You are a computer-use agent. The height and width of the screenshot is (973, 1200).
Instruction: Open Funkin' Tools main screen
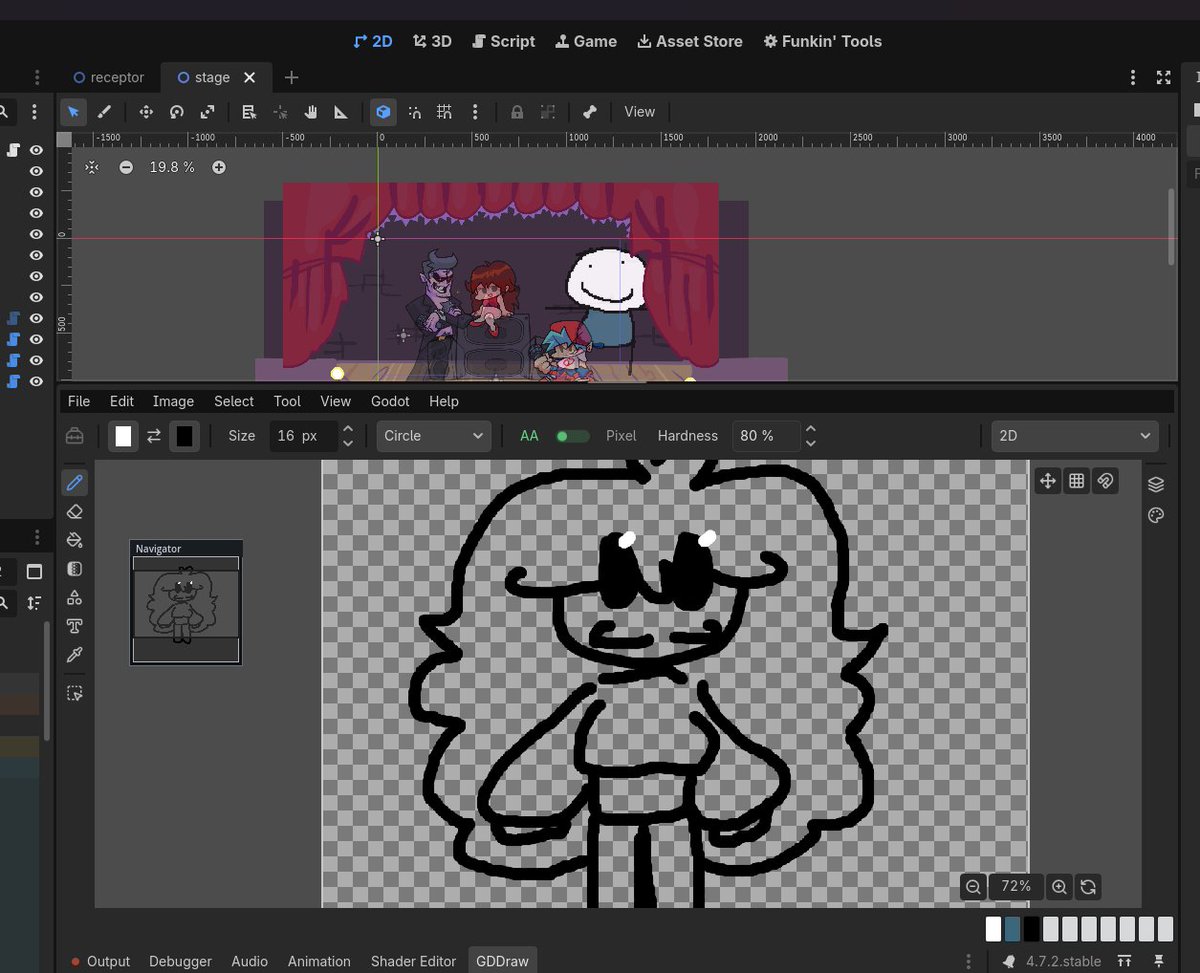point(822,41)
